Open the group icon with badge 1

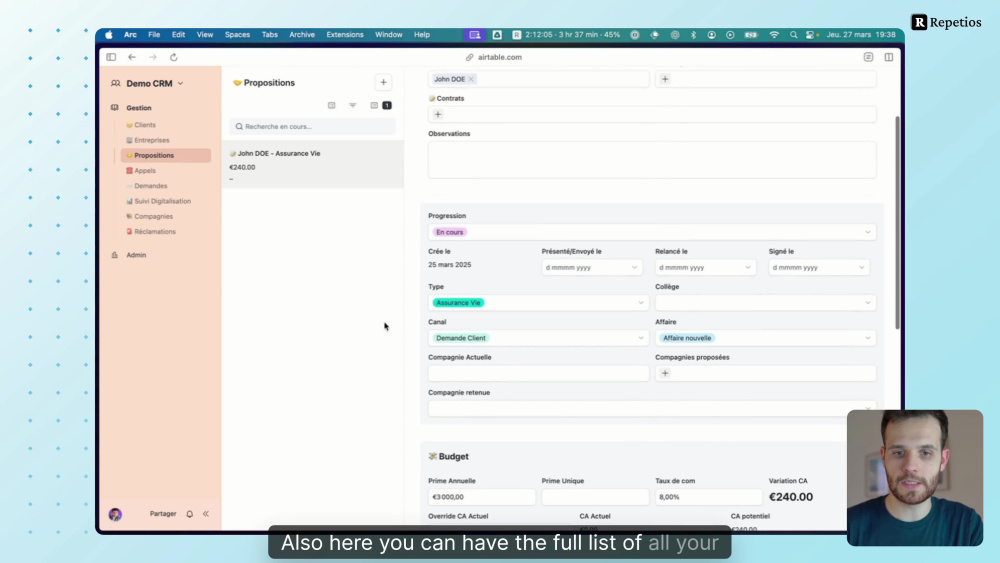click(381, 105)
